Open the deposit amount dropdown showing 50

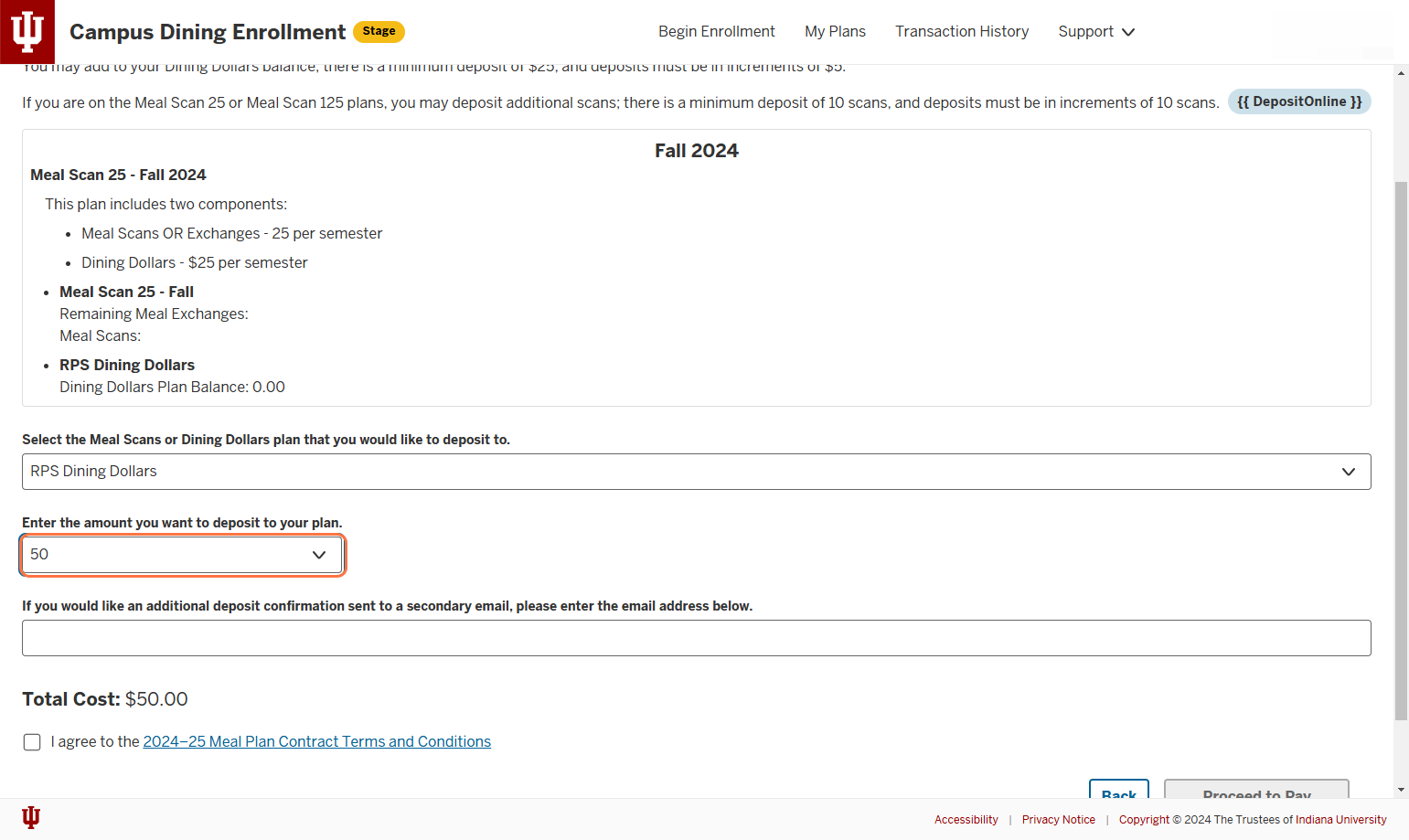(182, 555)
